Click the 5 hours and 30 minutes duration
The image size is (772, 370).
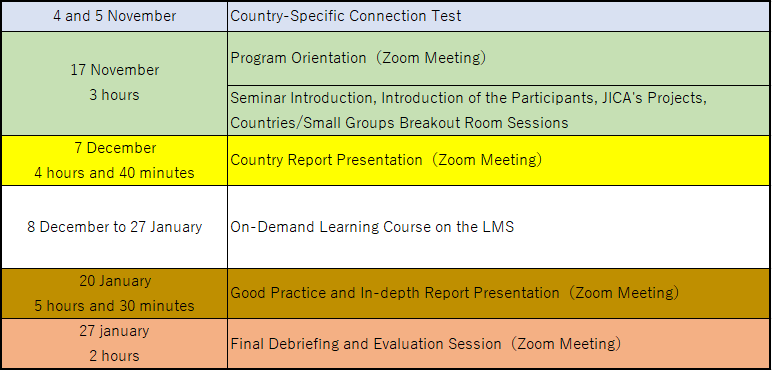(x=114, y=306)
